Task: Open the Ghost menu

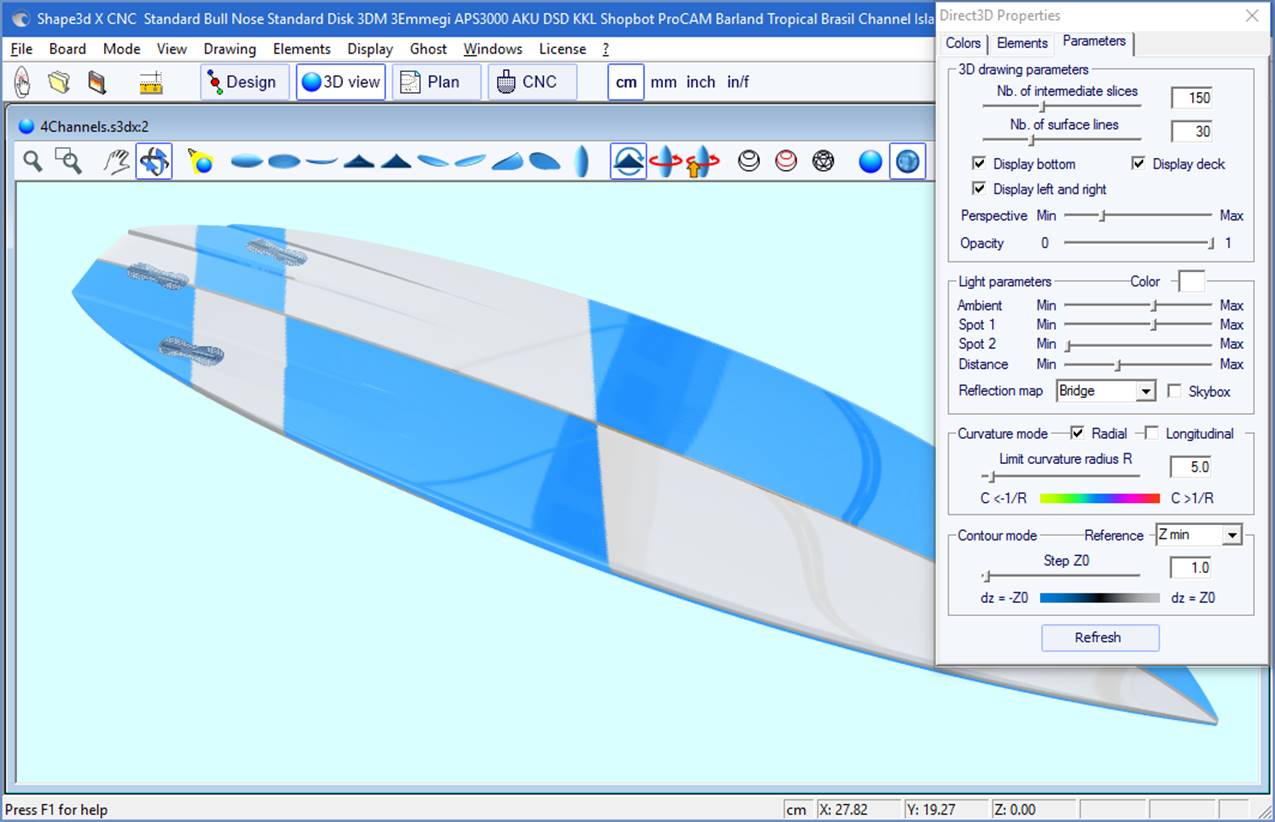Action: [x=428, y=49]
